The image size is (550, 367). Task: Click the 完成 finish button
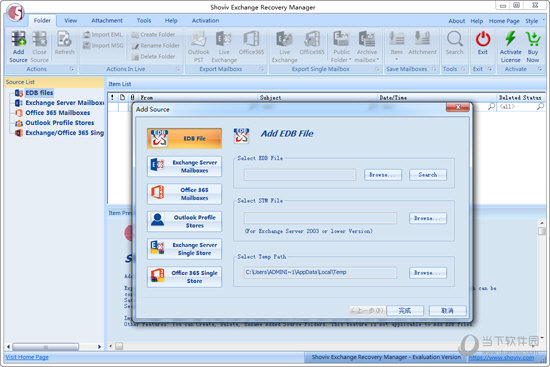(x=405, y=311)
